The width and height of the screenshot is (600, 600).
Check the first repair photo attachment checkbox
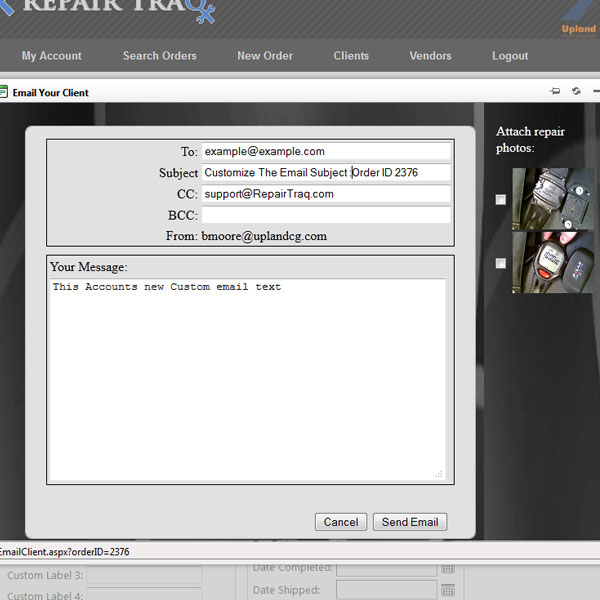click(x=501, y=199)
